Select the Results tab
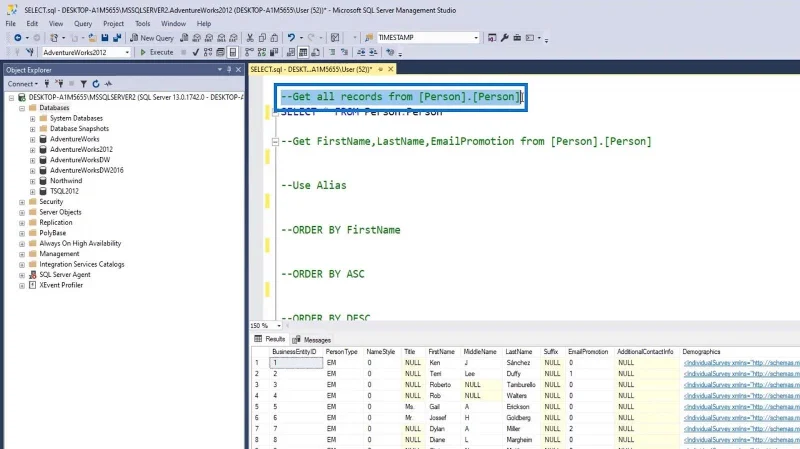The height and width of the screenshot is (449, 800). tap(270, 339)
